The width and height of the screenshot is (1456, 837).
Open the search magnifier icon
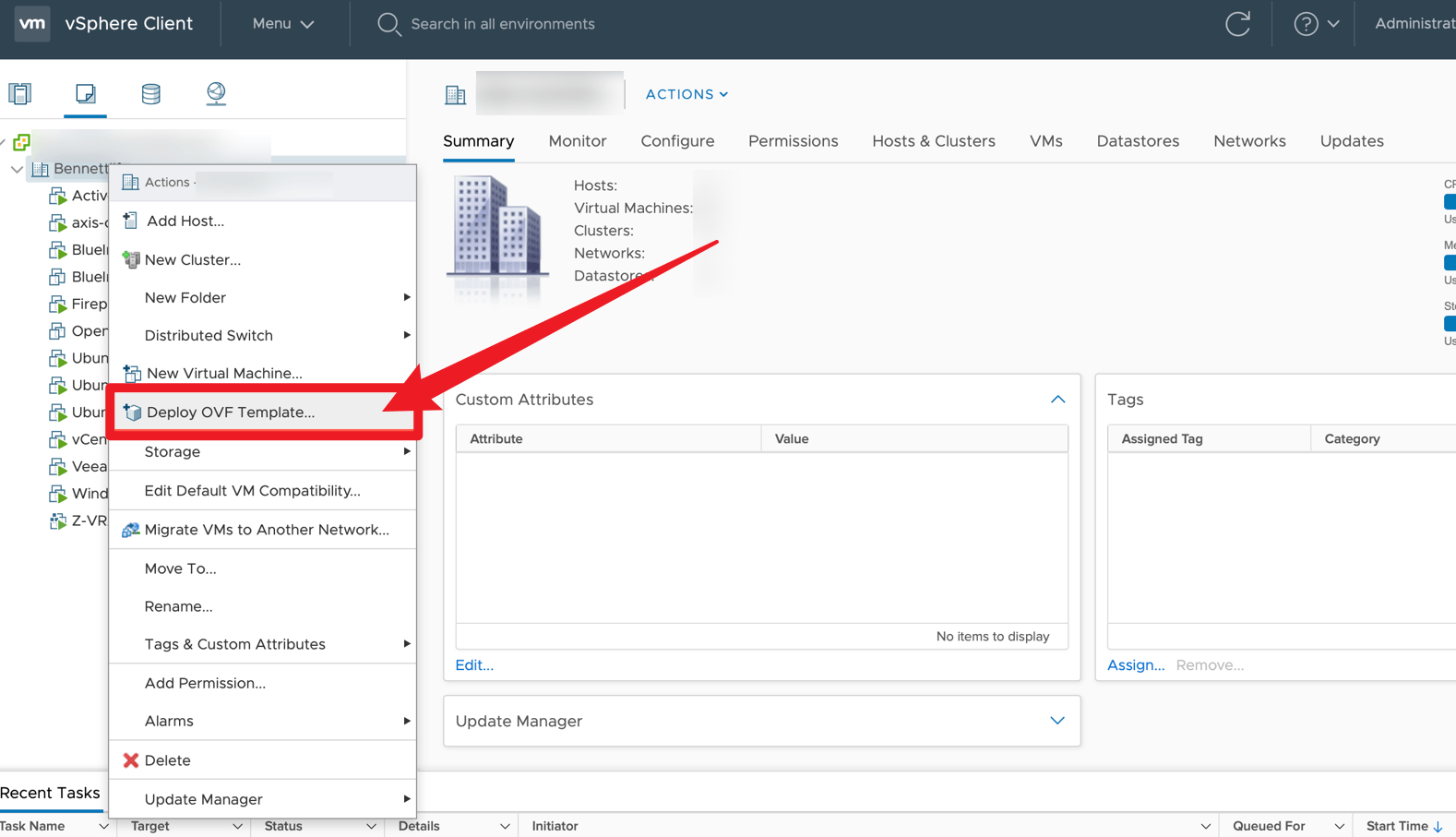[x=388, y=24]
